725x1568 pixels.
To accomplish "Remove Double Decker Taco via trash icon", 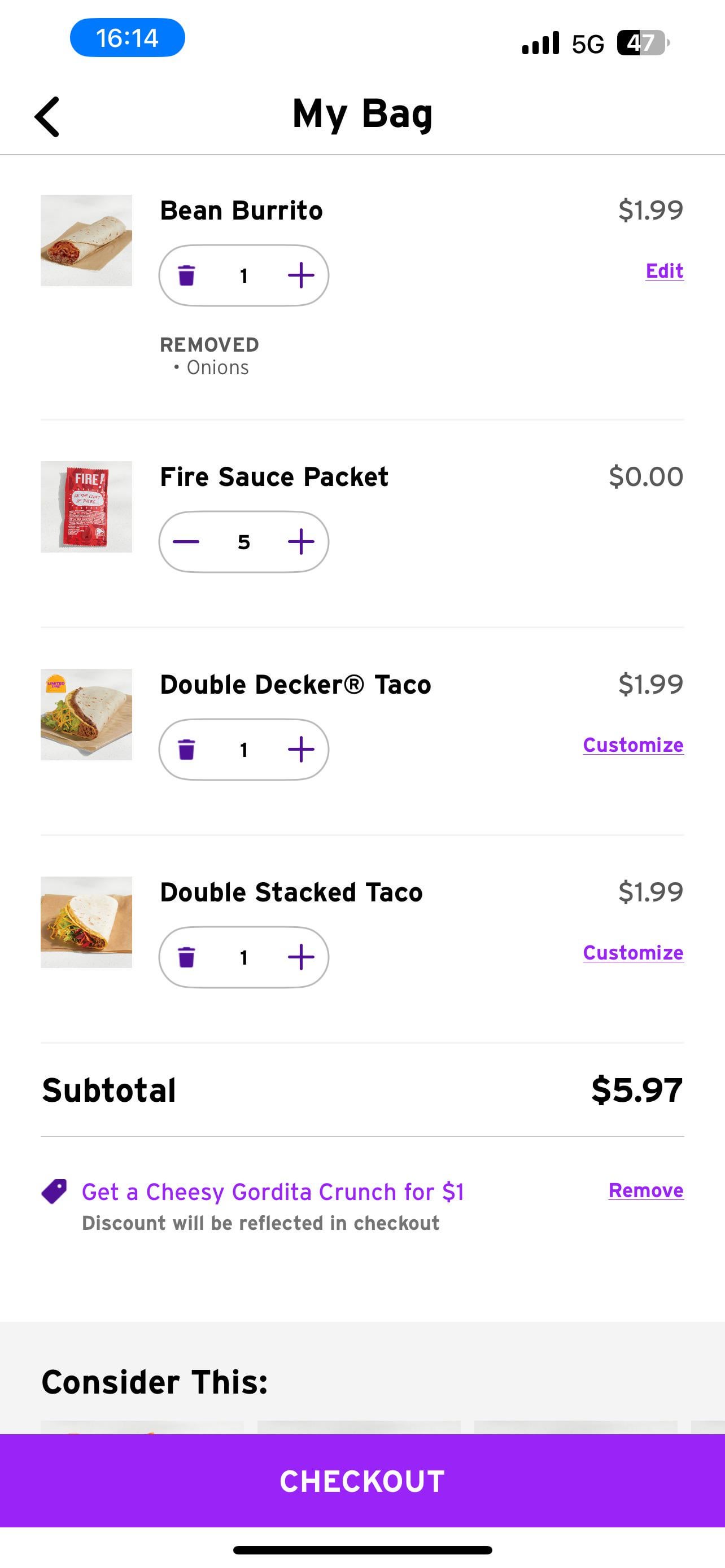I will click(x=186, y=750).
